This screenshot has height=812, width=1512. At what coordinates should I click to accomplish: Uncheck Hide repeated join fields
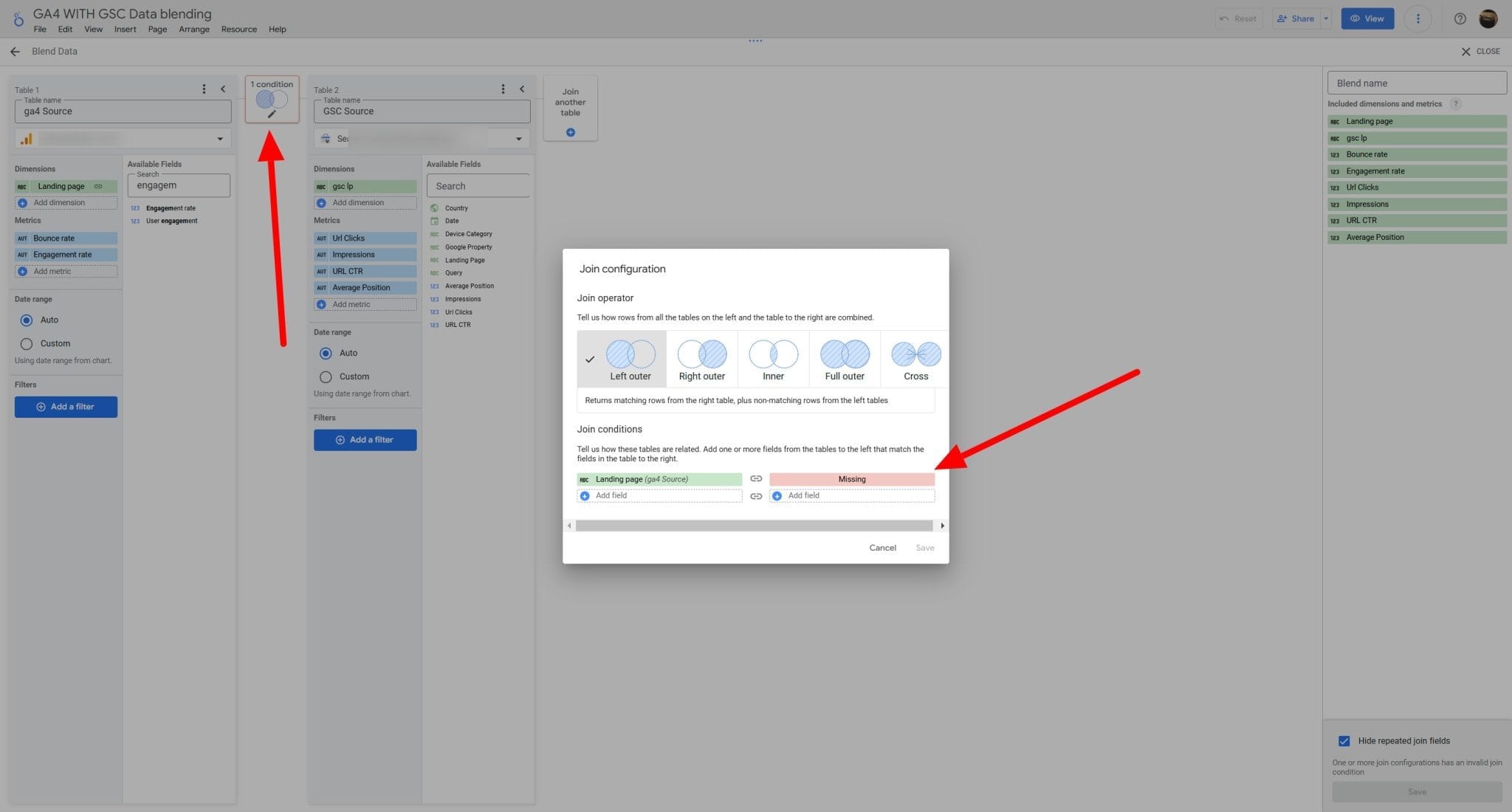tap(1343, 740)
